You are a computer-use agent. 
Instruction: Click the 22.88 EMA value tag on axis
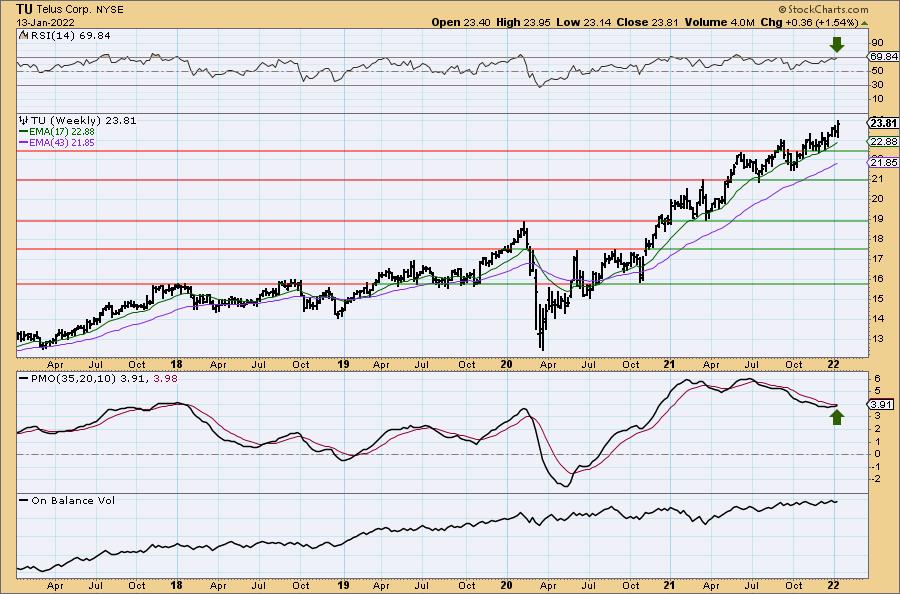point(883,142)
